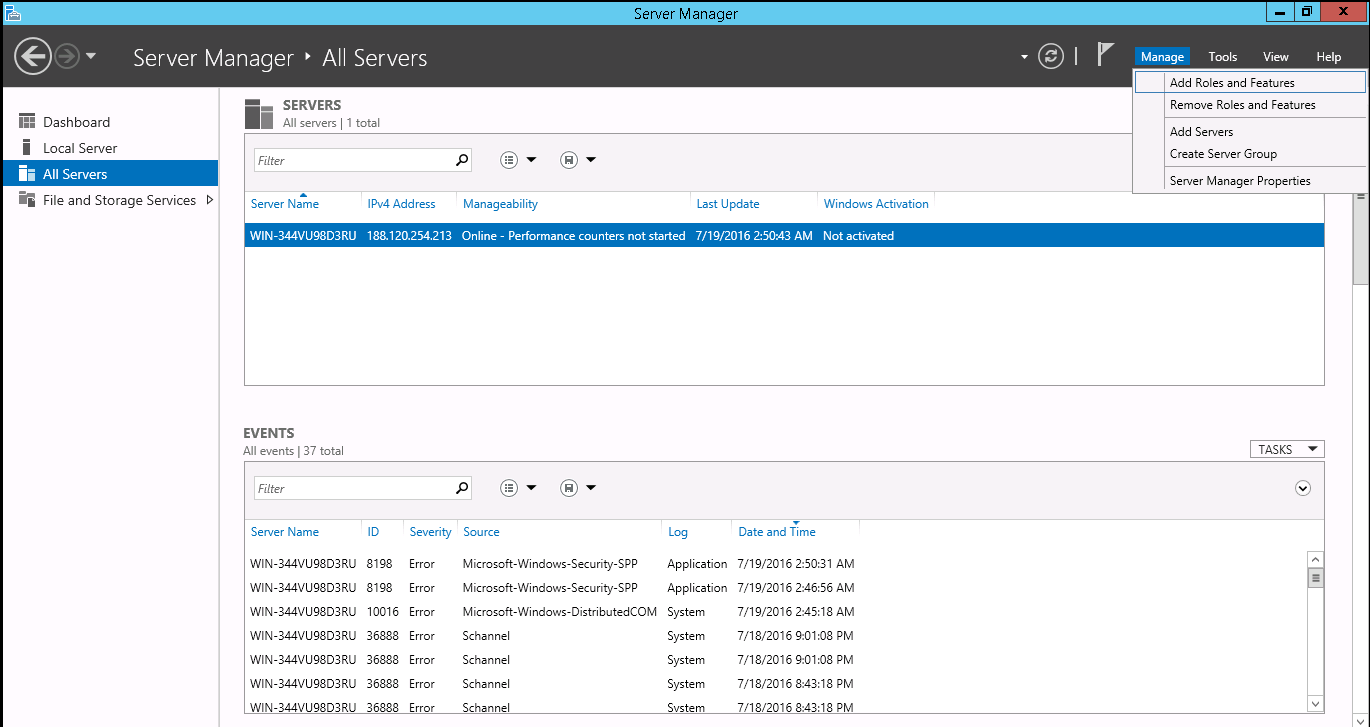
Task: Sort servers by Server Name column
Action: point(285,204)
